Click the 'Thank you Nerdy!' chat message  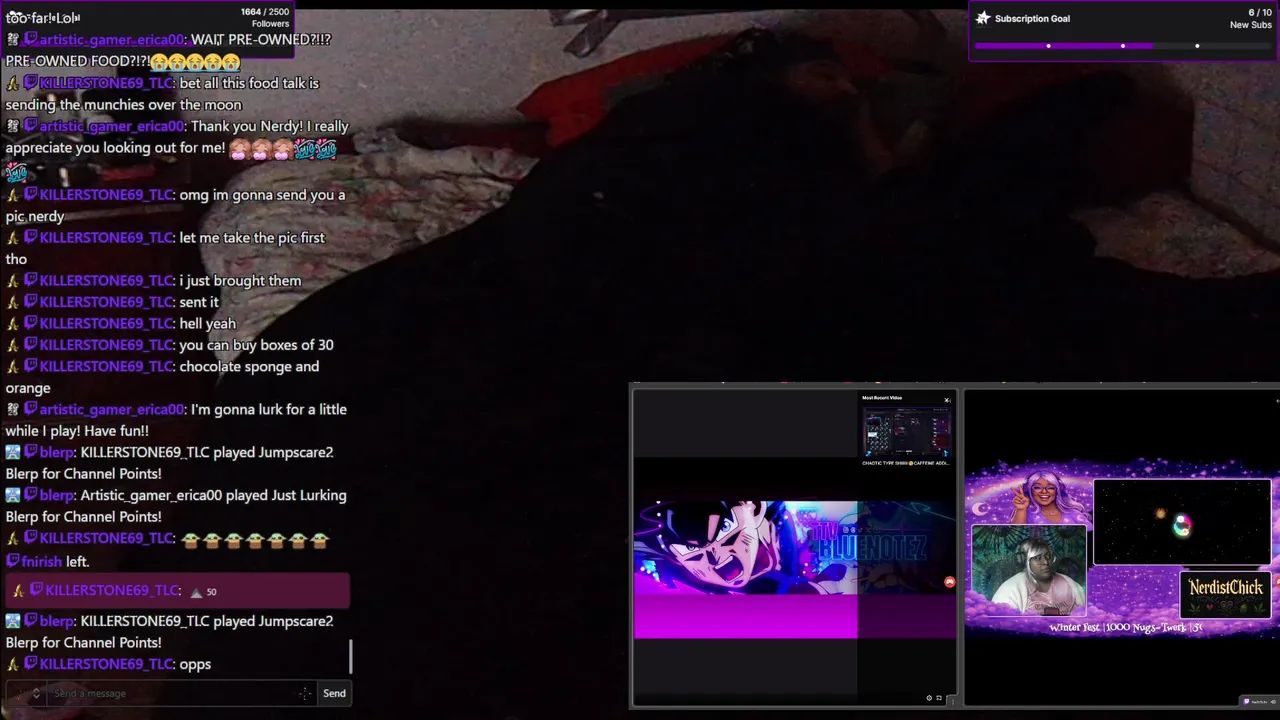click(x=177, y=148)
